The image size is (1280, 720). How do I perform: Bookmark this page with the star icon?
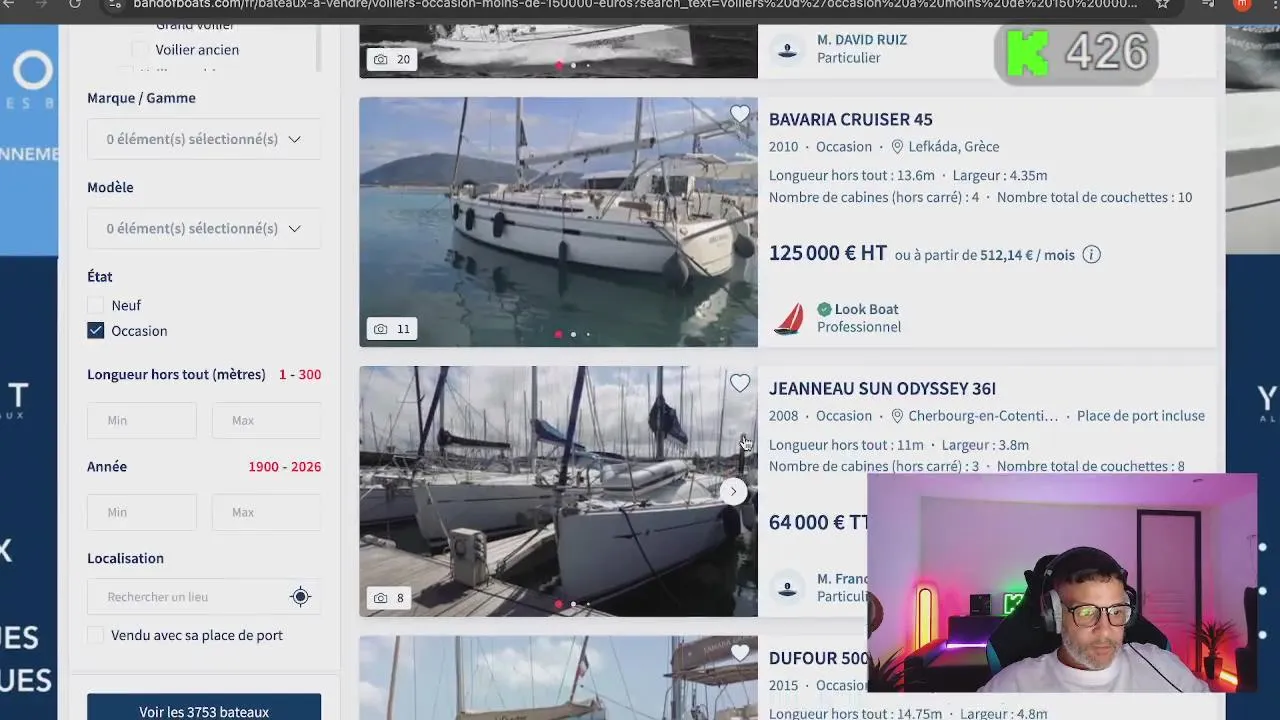(1162, 4)
